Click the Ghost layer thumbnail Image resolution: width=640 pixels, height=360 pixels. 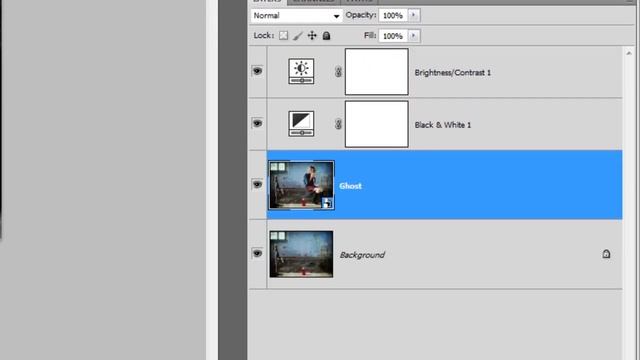pos(301,185)
